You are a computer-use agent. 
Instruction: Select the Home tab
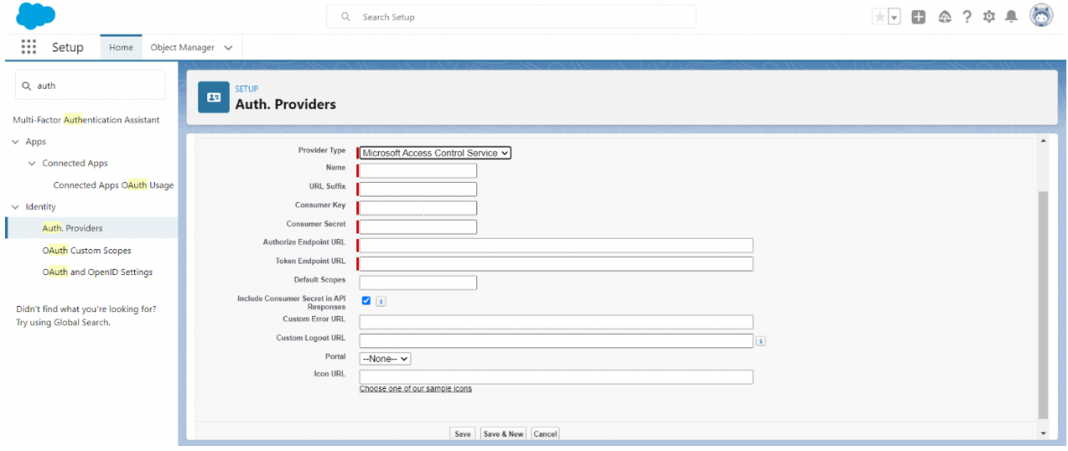[121, 47]
